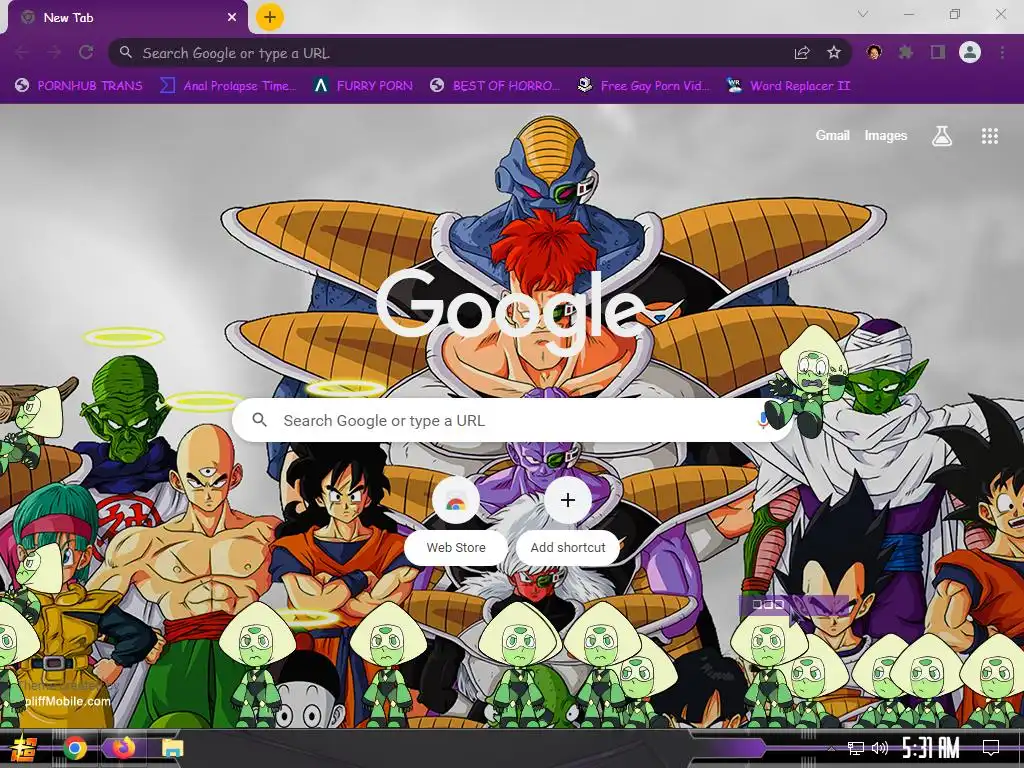Open the volume control tray icon
Screen dimensions: 1024x768
click(880, 748)
